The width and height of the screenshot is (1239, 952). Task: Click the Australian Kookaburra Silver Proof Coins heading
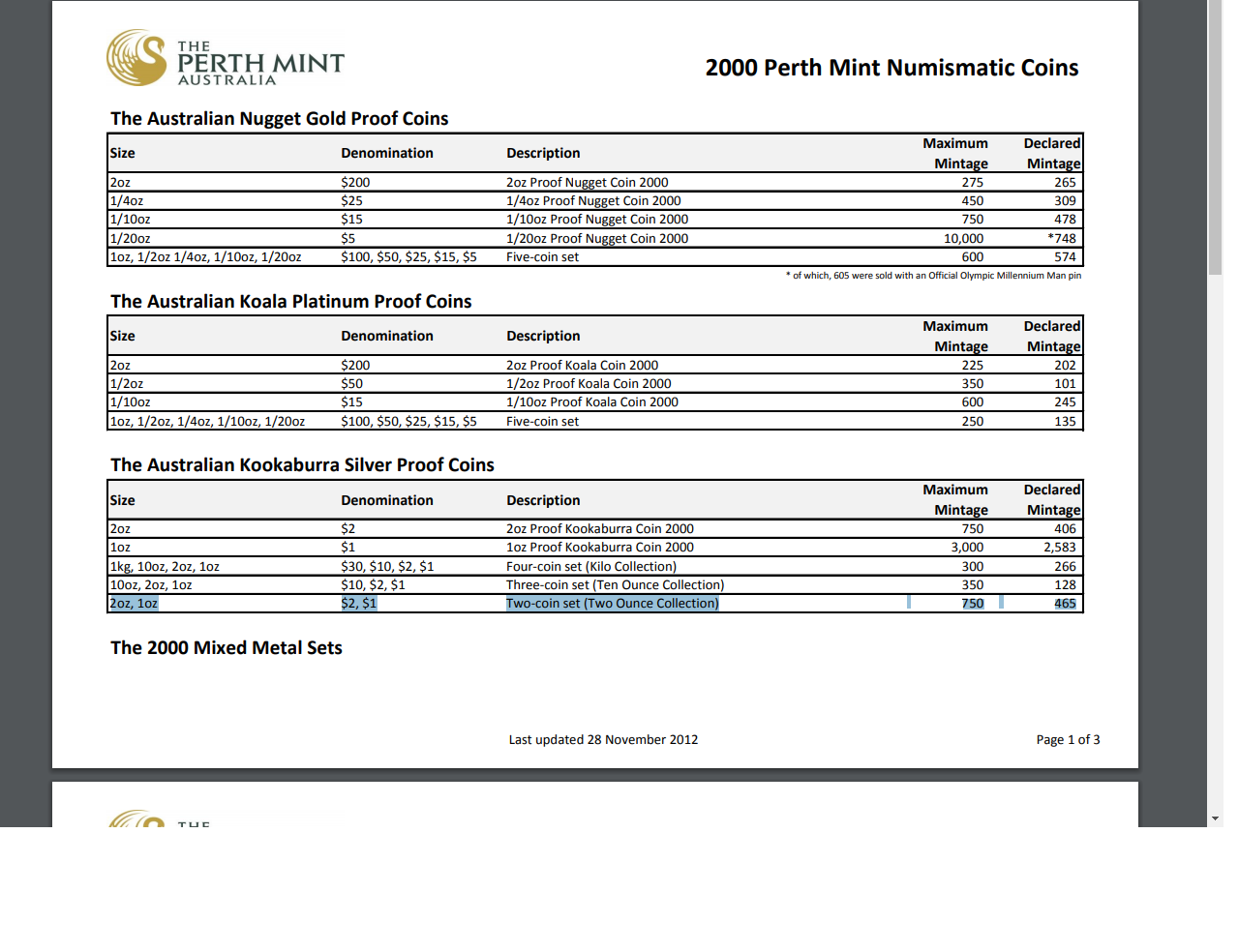click(302, 465)
